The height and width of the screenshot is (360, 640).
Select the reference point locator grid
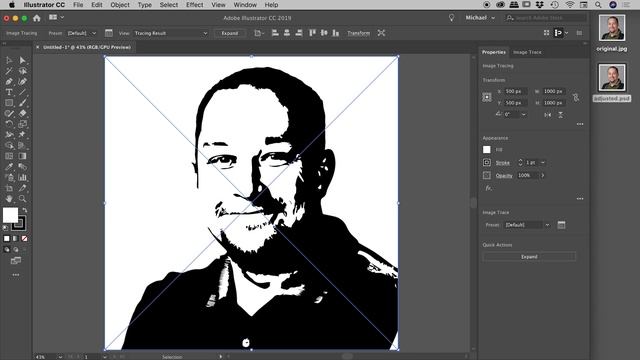pos(487,97)
